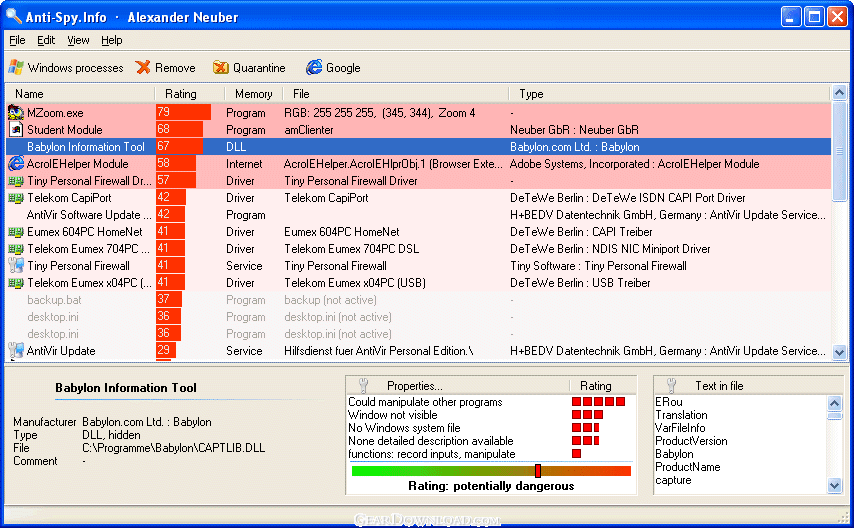Click ProductName in Text in file list
The image size is (854, 528).
687,468
